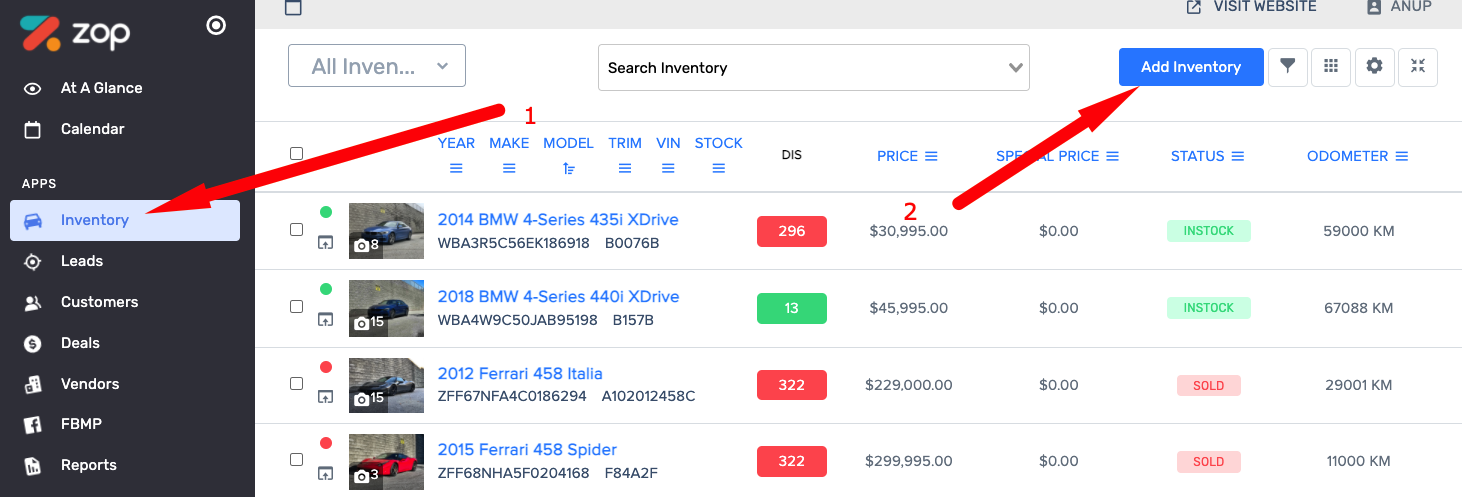Open the filter menu under YEAR
The width and height of the screenshot is (1462, 497).
click(x=456, y=169)
